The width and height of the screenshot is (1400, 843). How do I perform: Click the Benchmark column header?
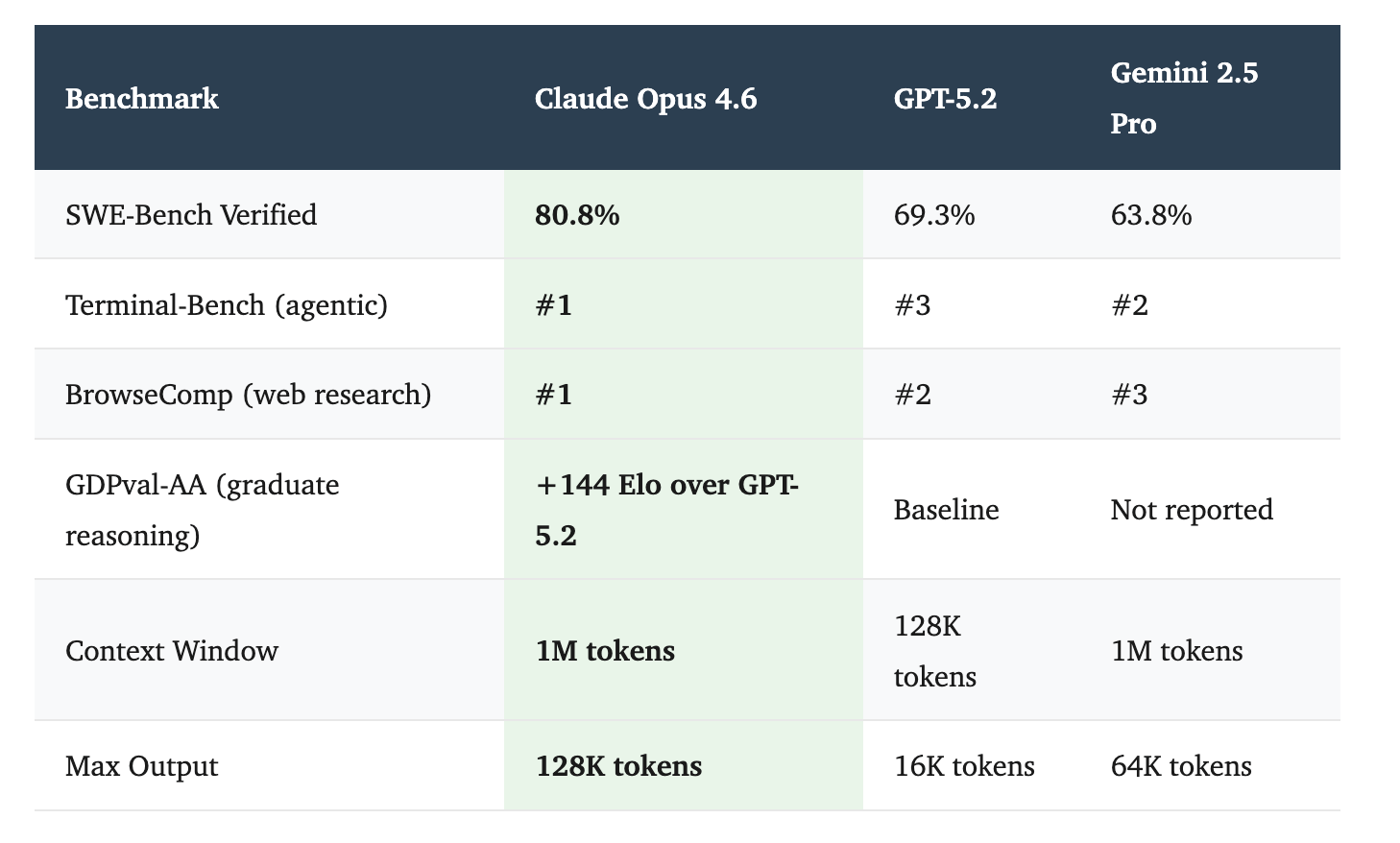coord(142,98)
